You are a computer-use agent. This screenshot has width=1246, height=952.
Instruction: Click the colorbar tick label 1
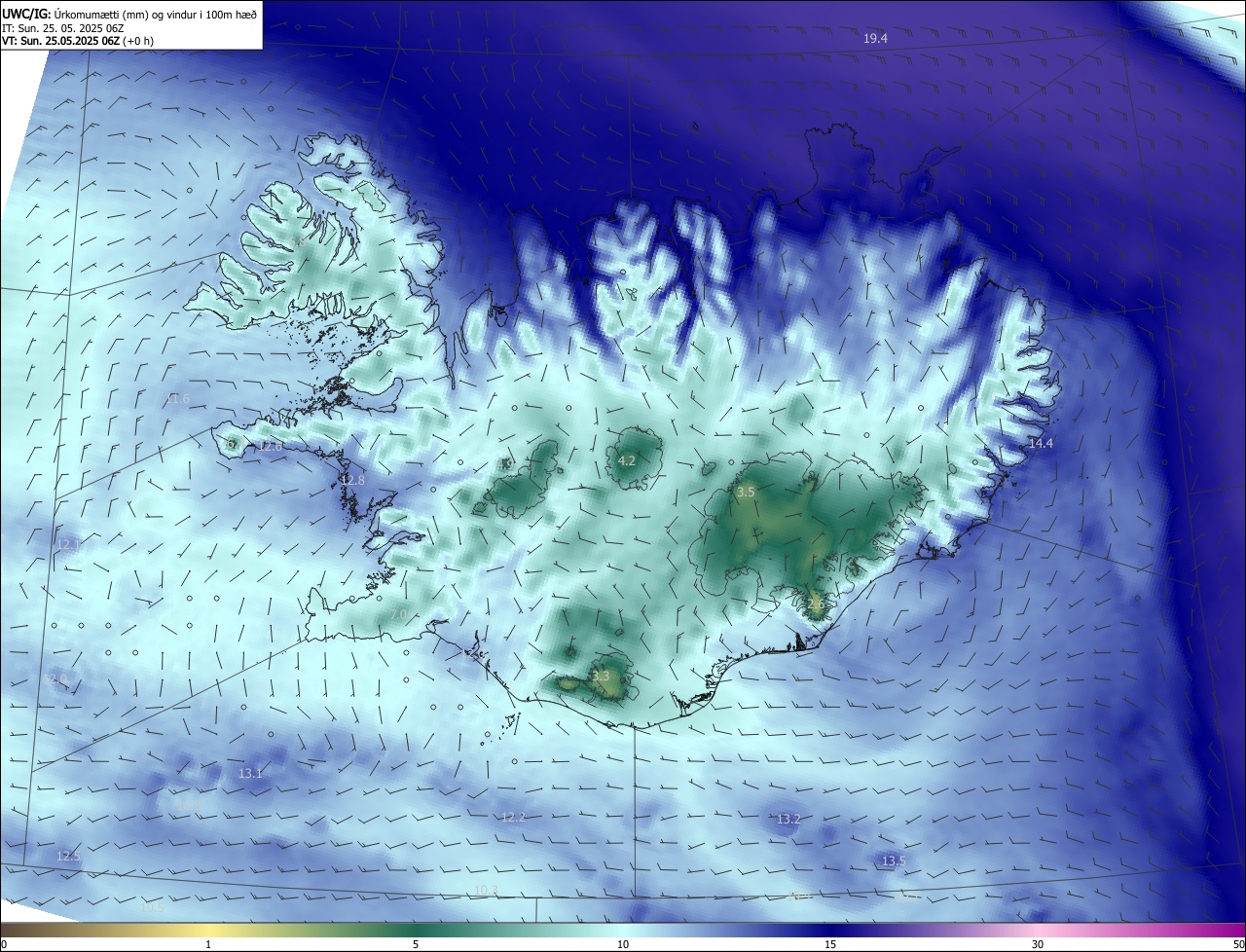click(x=208, y=944)
